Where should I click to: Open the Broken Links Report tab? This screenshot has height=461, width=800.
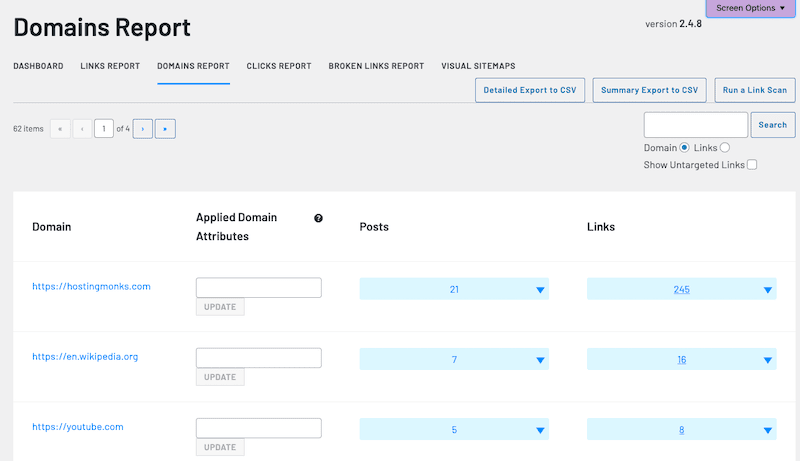pos(377,66)
